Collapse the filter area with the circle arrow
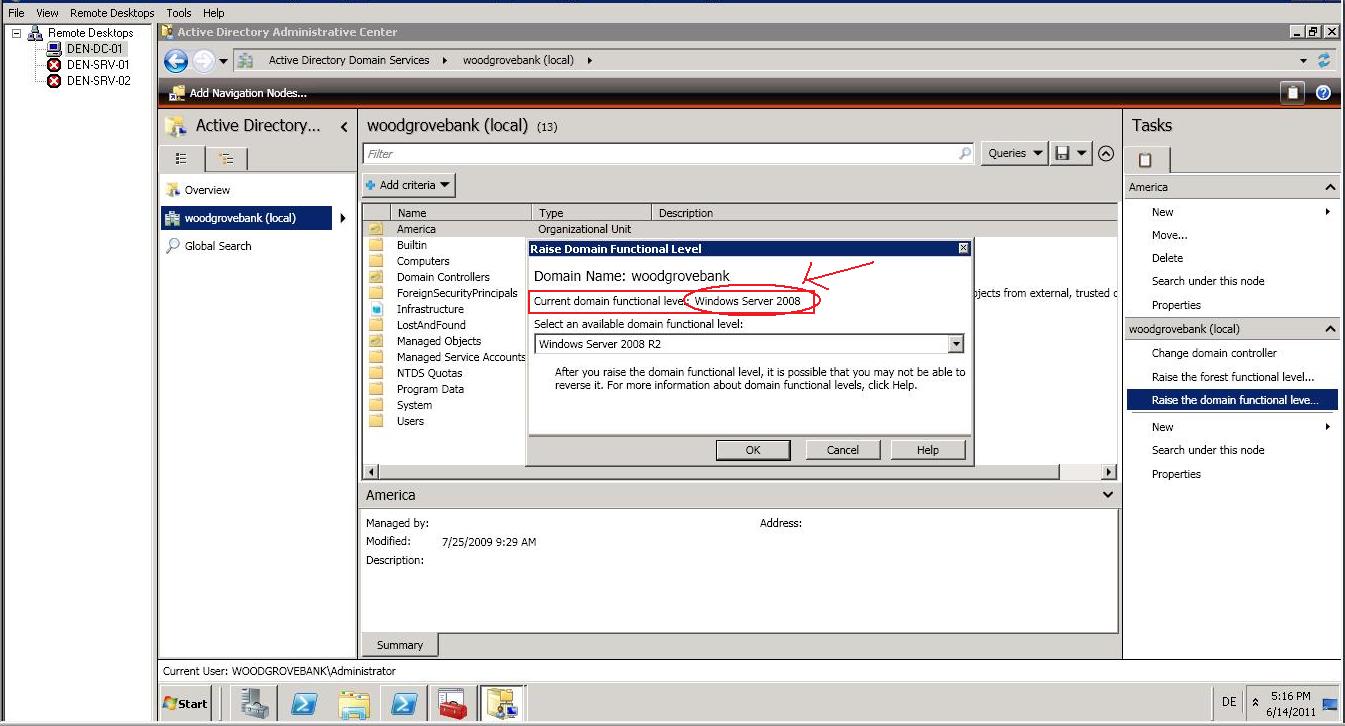1345x726 pixels. pyautogui.click(x=1106, y=153)
